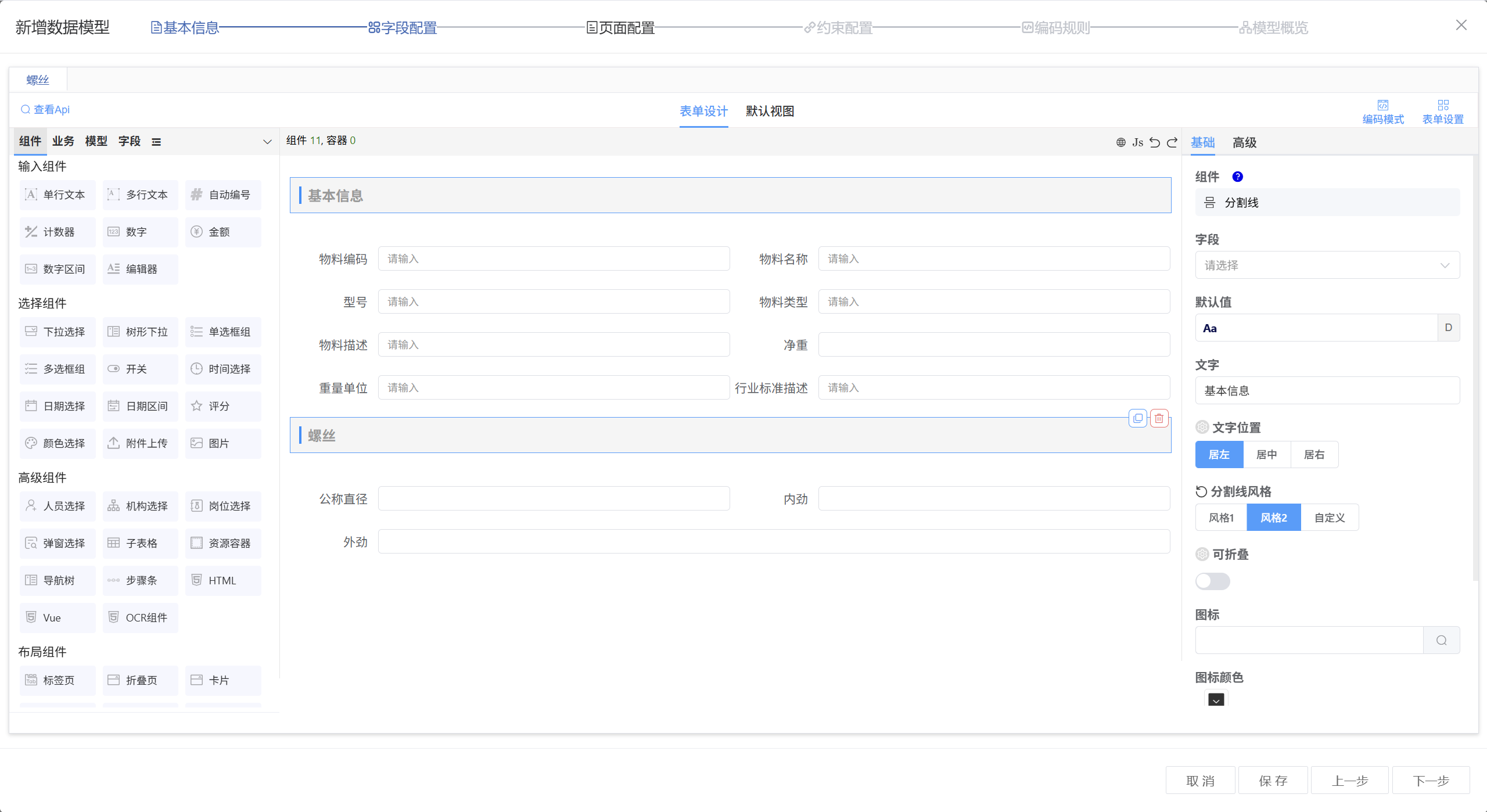The image size is (1487, 812).
Task: Toggle the 可折叠 collapsible switch
Action: (x=1212, y=581)
